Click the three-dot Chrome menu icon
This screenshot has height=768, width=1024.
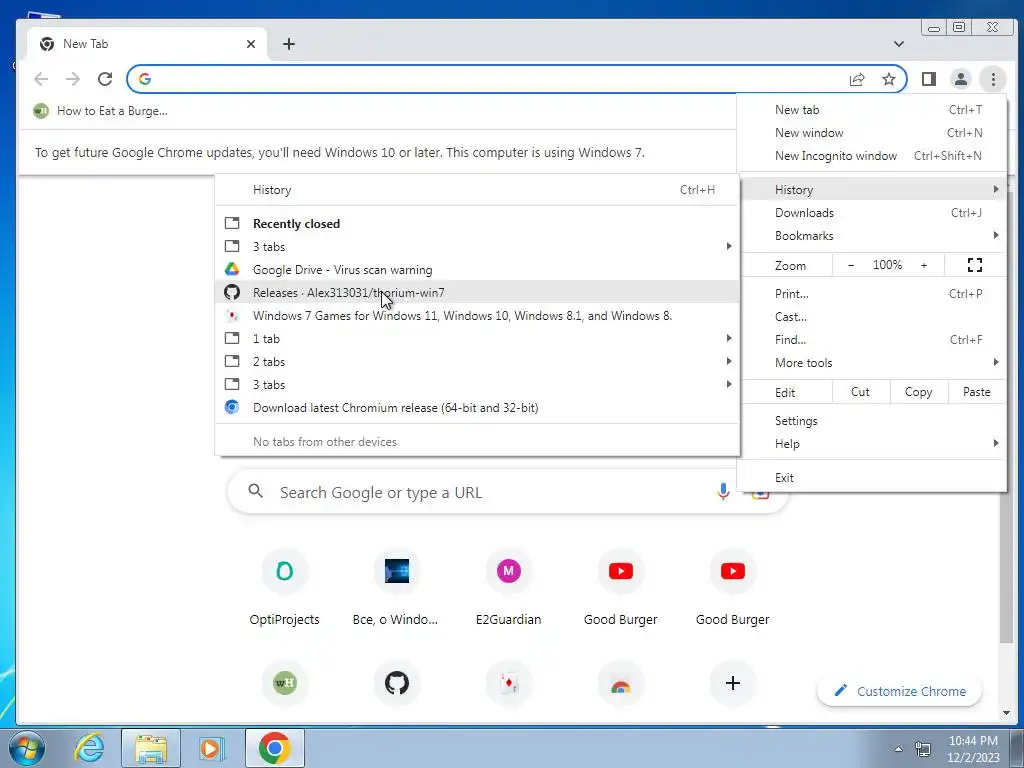[x=993, y=79]
